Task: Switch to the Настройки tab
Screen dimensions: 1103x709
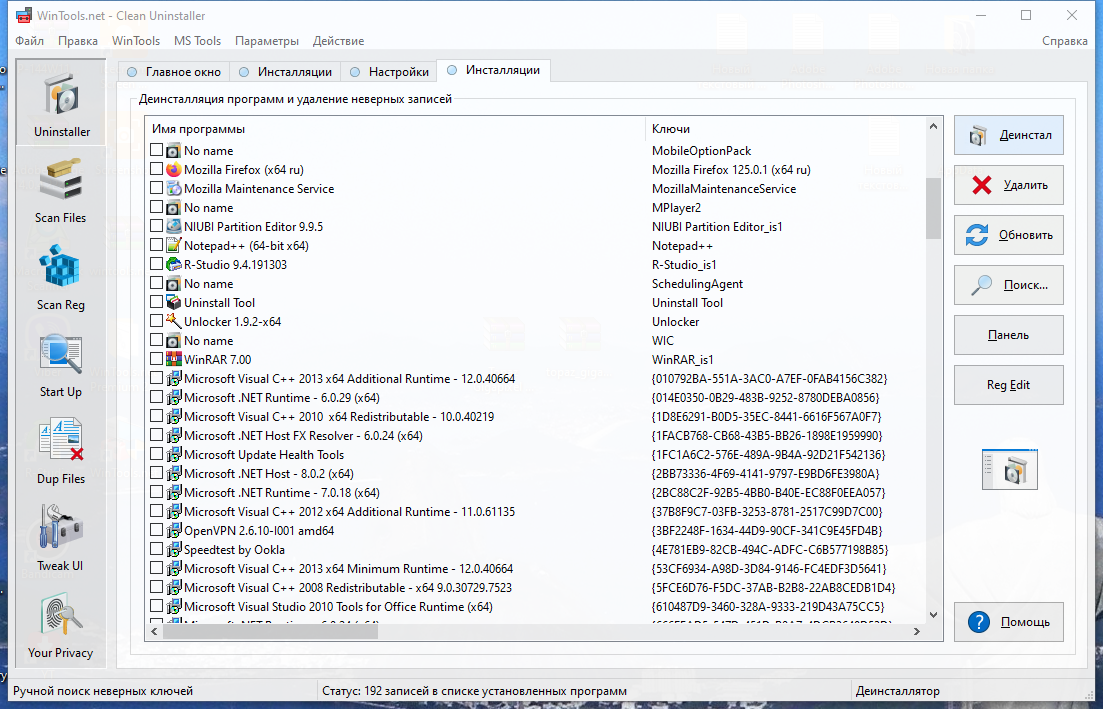Action: pyautogui.click(x=389, y=72)
